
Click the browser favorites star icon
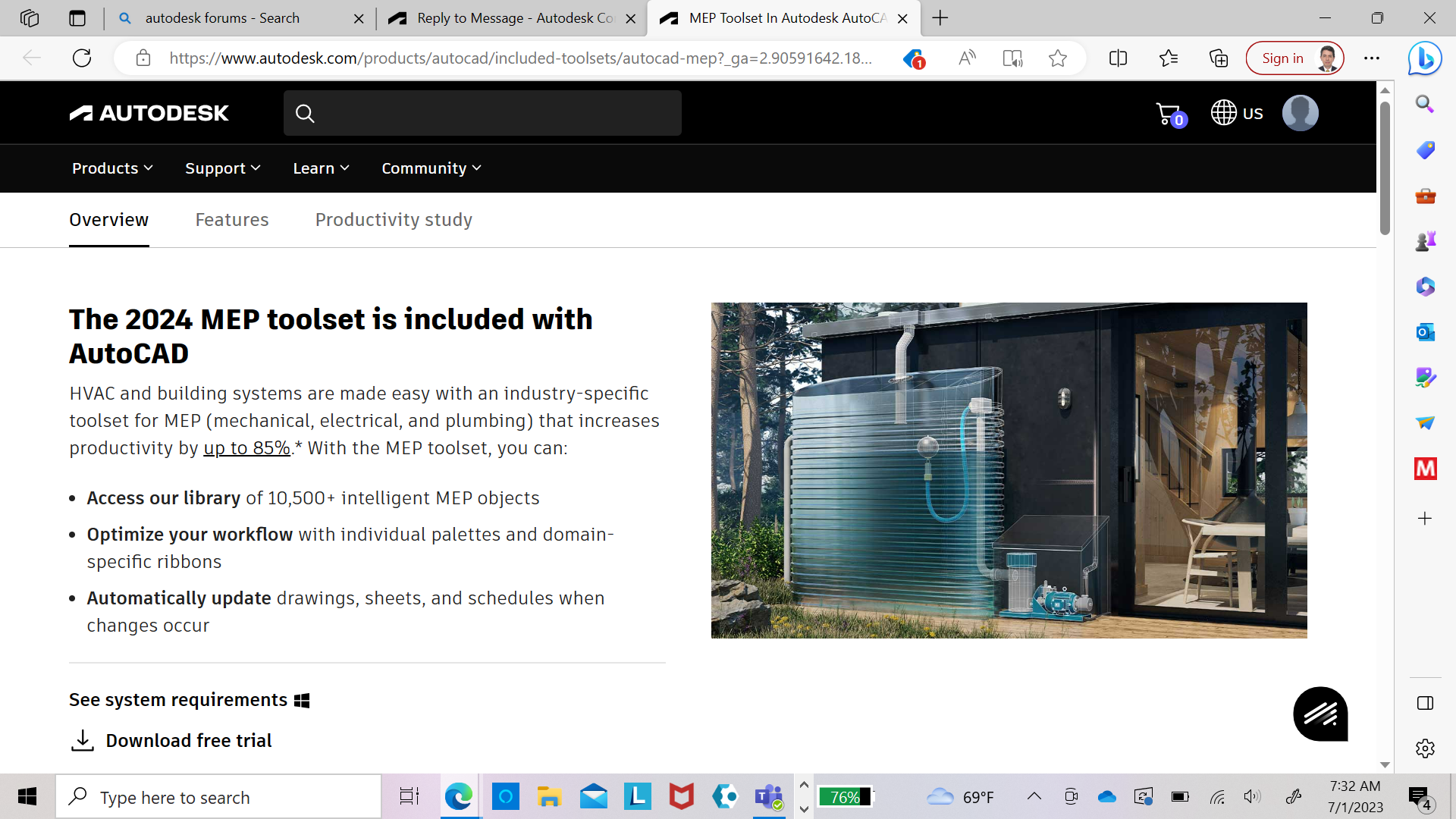tap(1057, 57)
